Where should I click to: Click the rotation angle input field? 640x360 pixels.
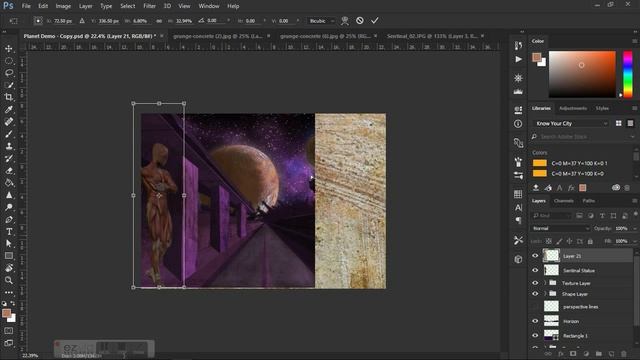pos(216,21)
